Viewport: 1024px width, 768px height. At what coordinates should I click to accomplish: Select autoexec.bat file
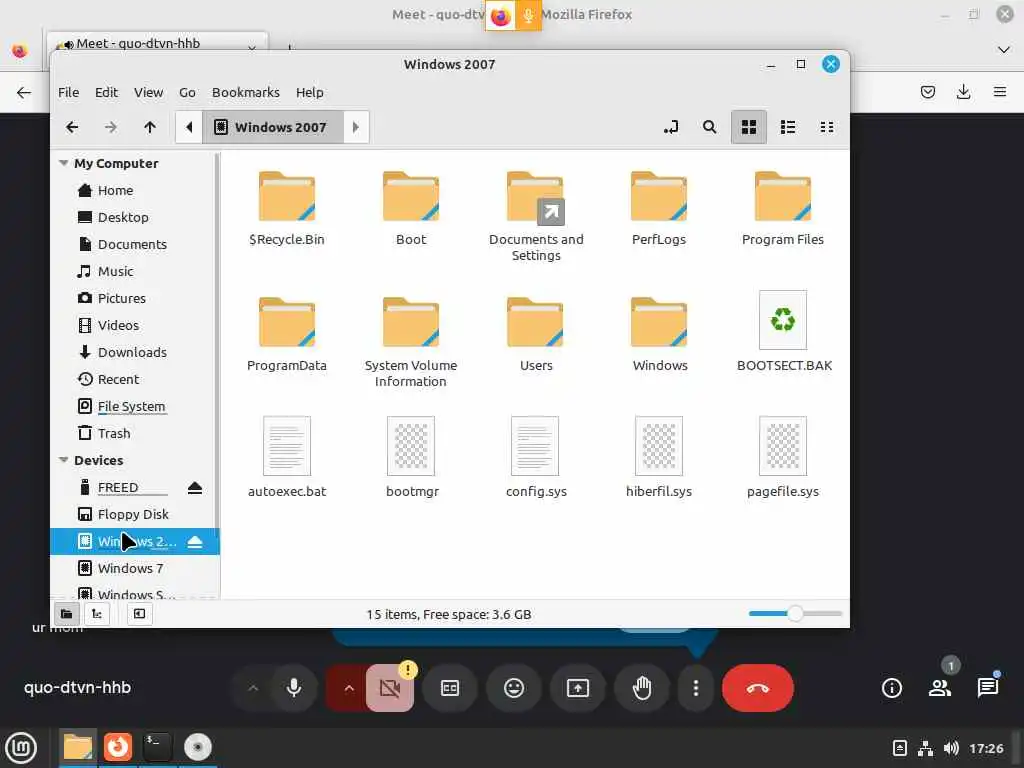[x=287, y=458]
